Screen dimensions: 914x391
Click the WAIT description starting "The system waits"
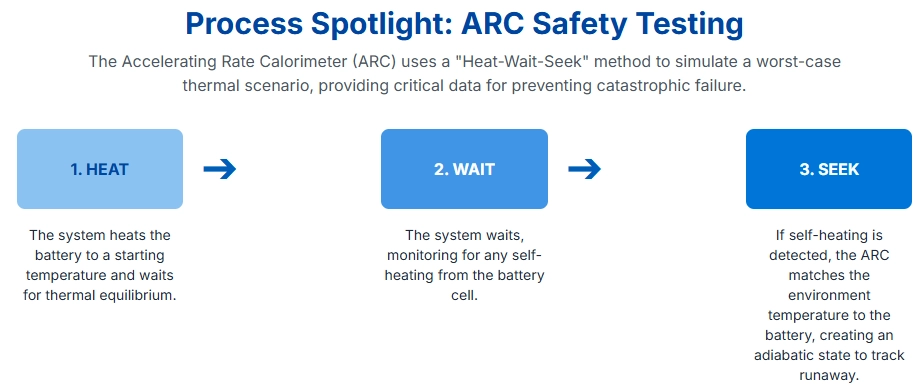click(464, 265)
